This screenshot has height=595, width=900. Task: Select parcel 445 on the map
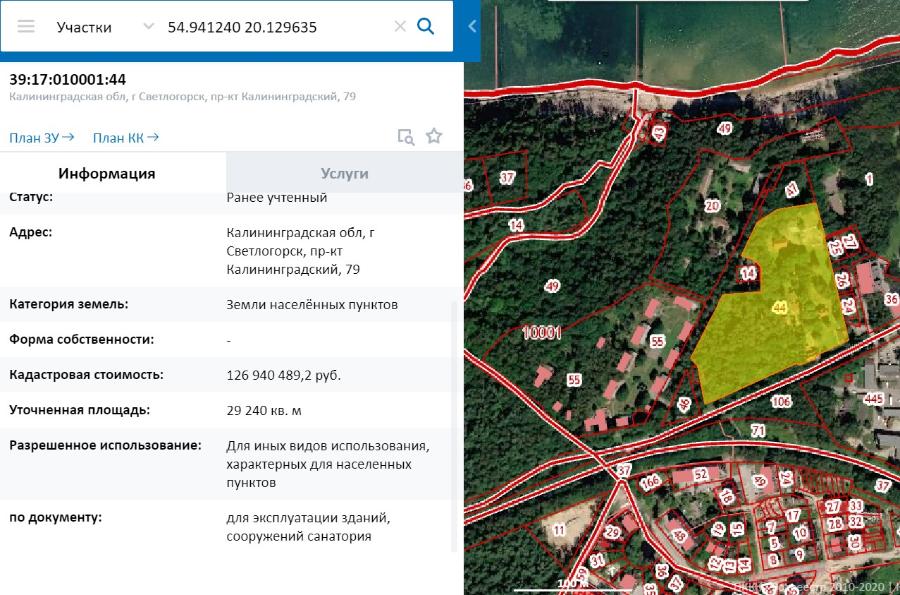tap(872, 399)
